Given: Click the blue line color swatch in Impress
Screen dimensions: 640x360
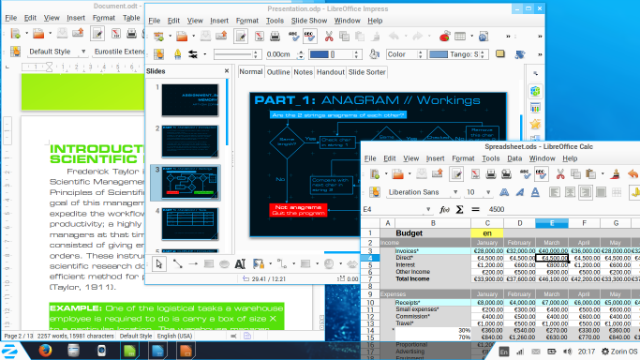Looking at the screenshot, I should pyautogui.click(x=319, y=54).
